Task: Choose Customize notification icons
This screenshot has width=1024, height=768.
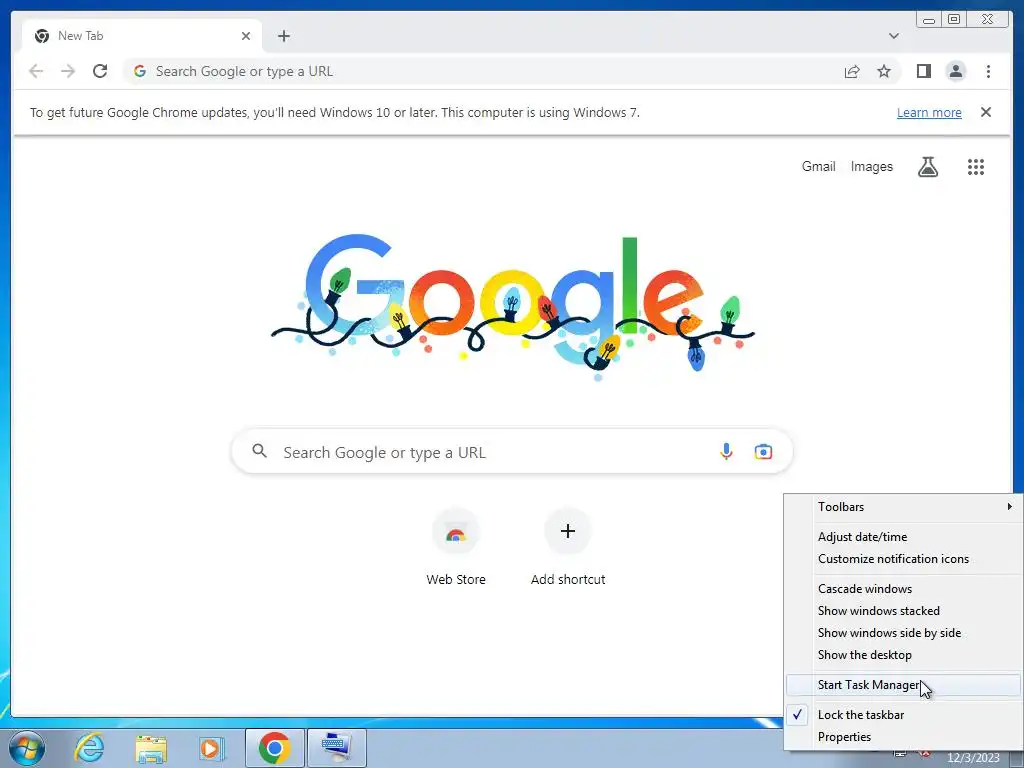Action: pos(903,559)
